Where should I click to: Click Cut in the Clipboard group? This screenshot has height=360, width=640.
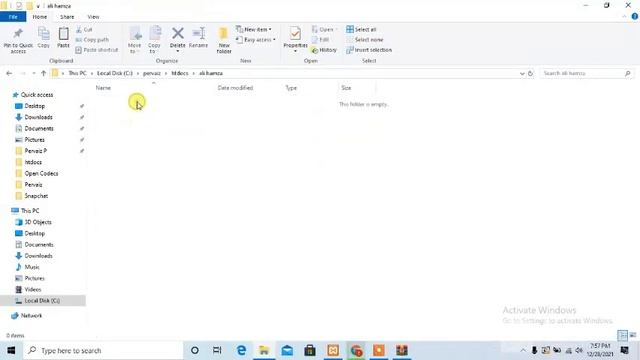point(84,30)
